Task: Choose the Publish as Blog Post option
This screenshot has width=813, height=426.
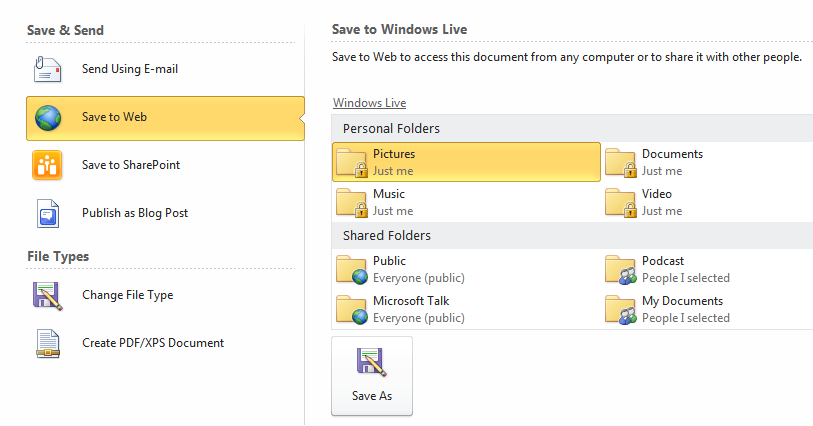Action: click(x=165, y=214)
